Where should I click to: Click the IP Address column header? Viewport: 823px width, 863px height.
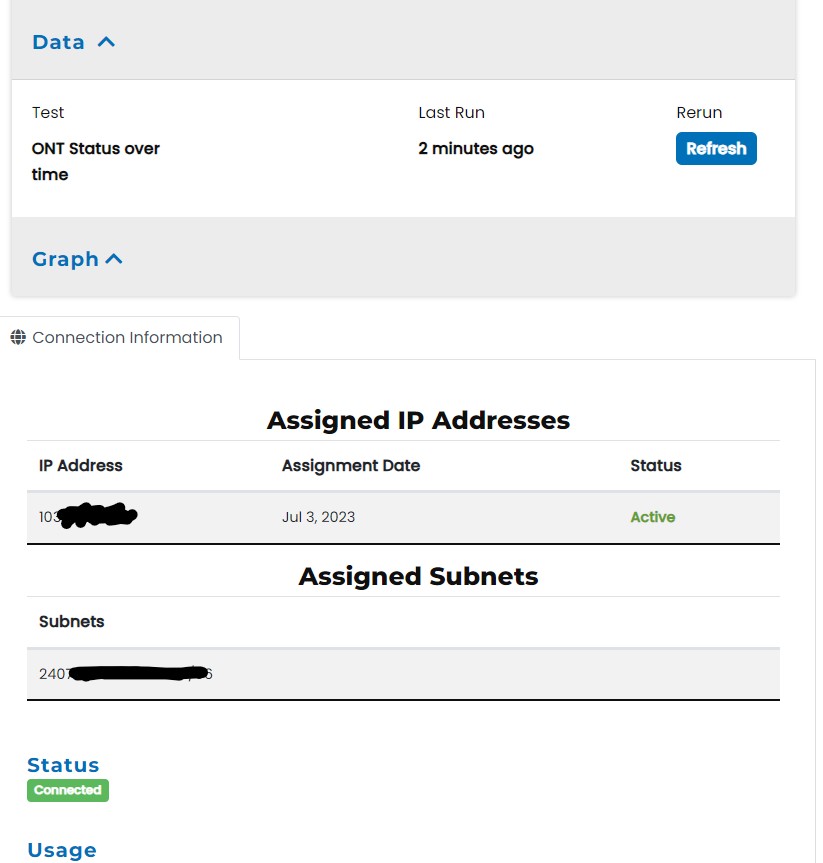click(x=80, y=466)
